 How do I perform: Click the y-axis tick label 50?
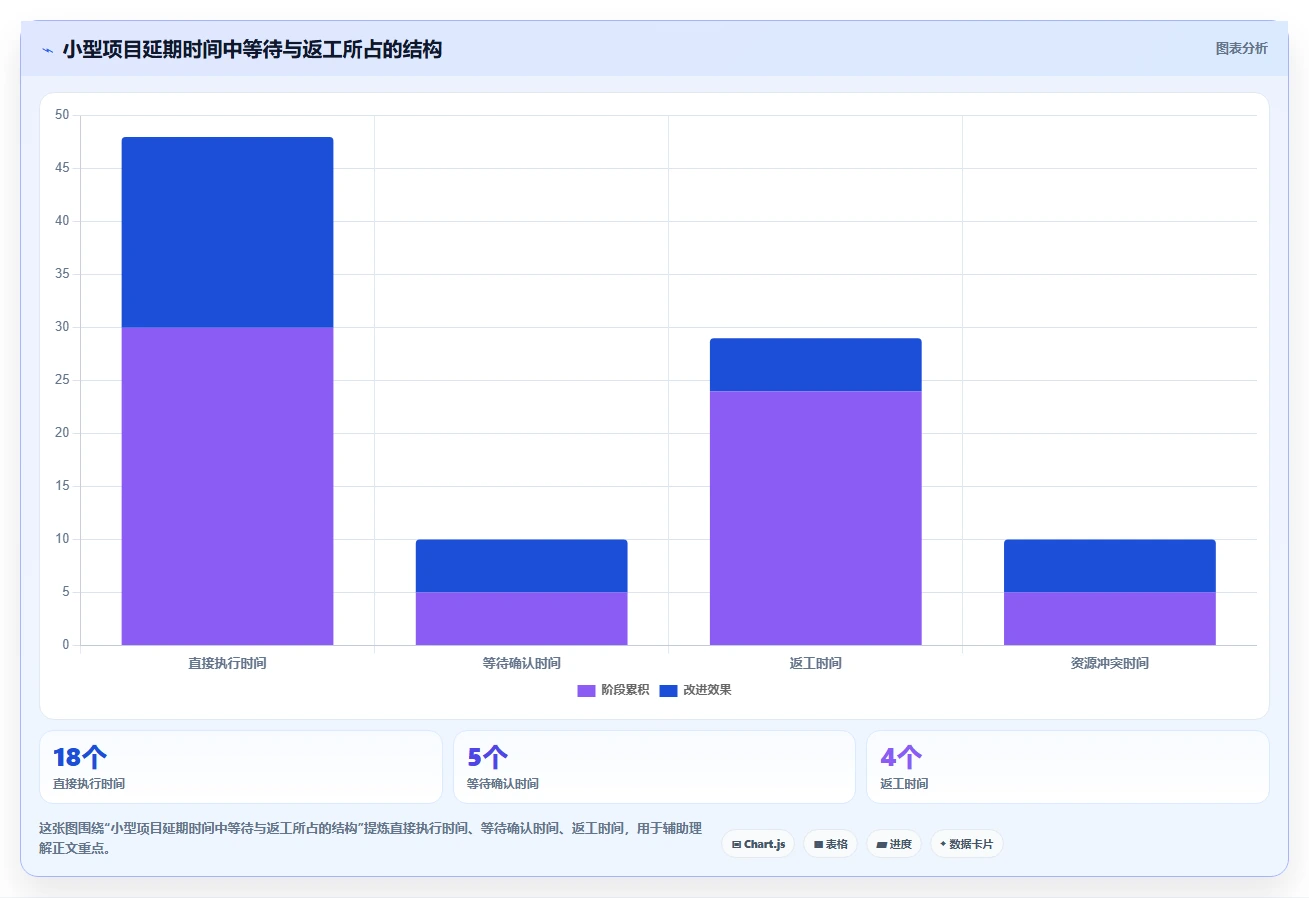pyautogui.click(x=62, y=115)
